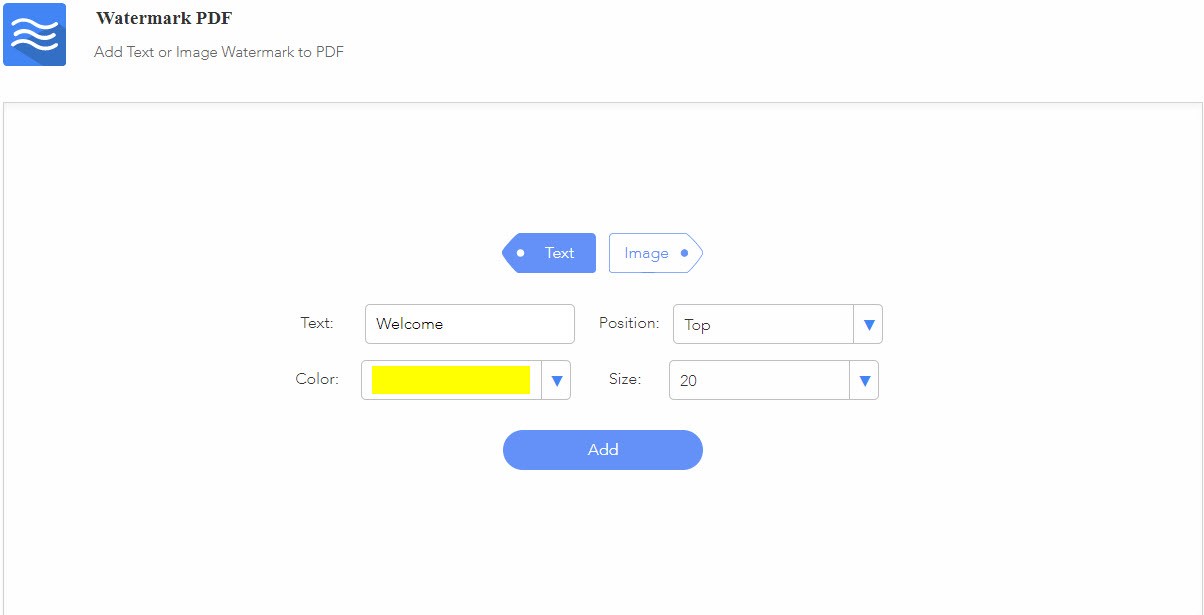
Task: Click the Add Text or Image Watermark subtitle
Action: [219, 52]
